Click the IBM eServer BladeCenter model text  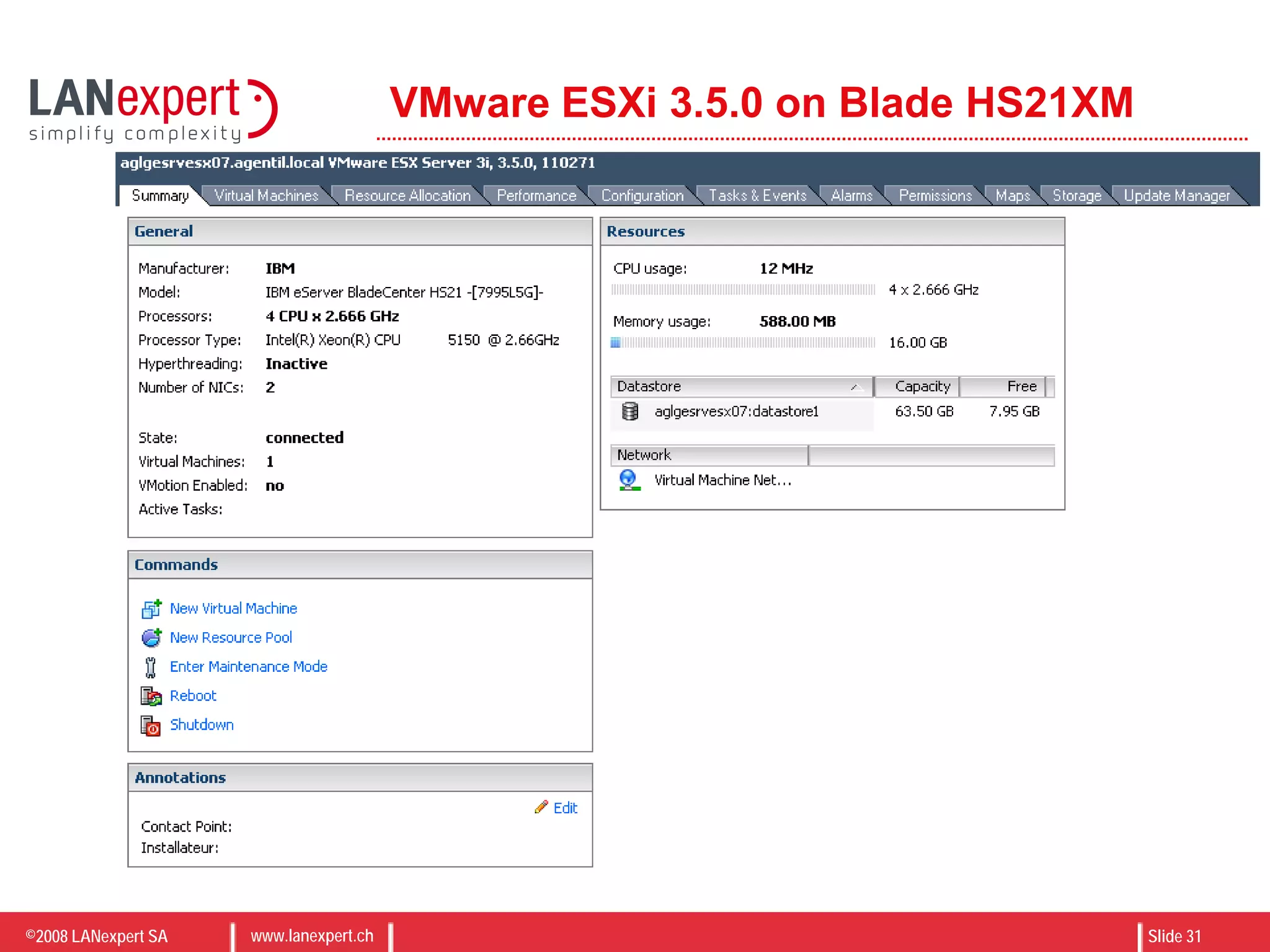404,293
